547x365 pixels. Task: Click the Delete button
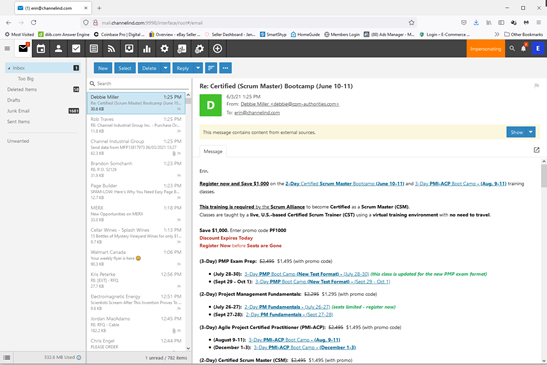pyautogui.click(x=149, y=68)
